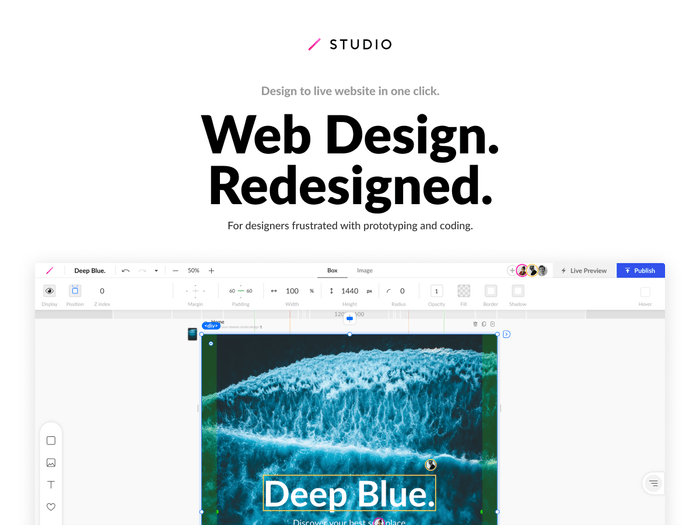Viewport: 700px width, 525px height.
Task: Switch to the Image tab
Action: coord(365,271)
